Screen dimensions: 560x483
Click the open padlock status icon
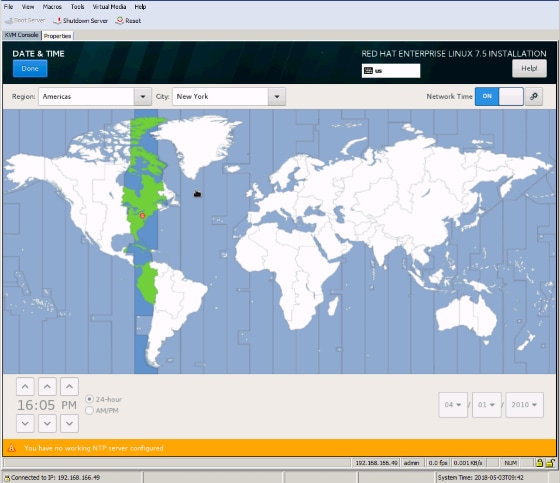(550, 463)
